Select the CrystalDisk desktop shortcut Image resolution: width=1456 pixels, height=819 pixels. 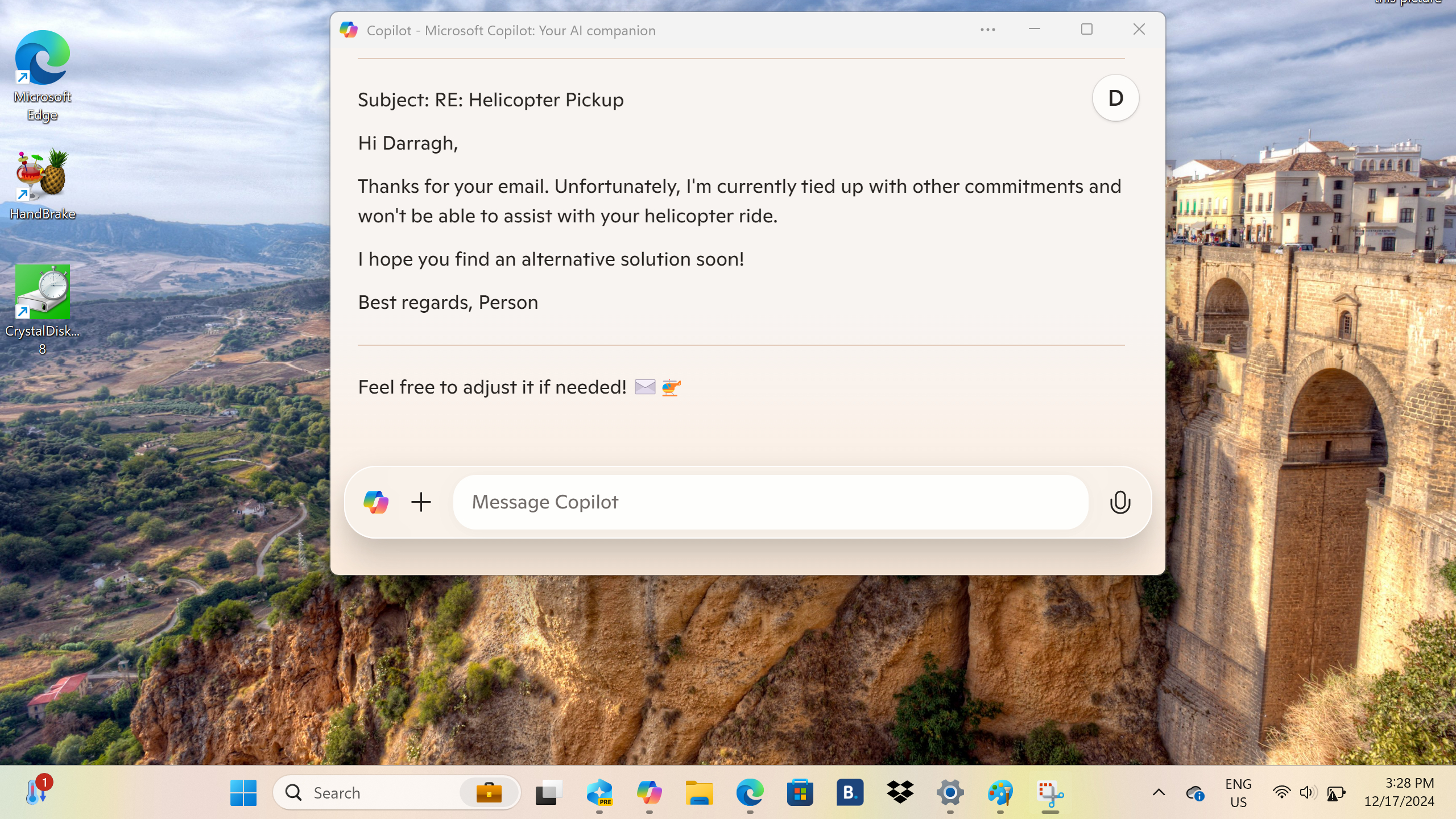(x=43, y=307)
